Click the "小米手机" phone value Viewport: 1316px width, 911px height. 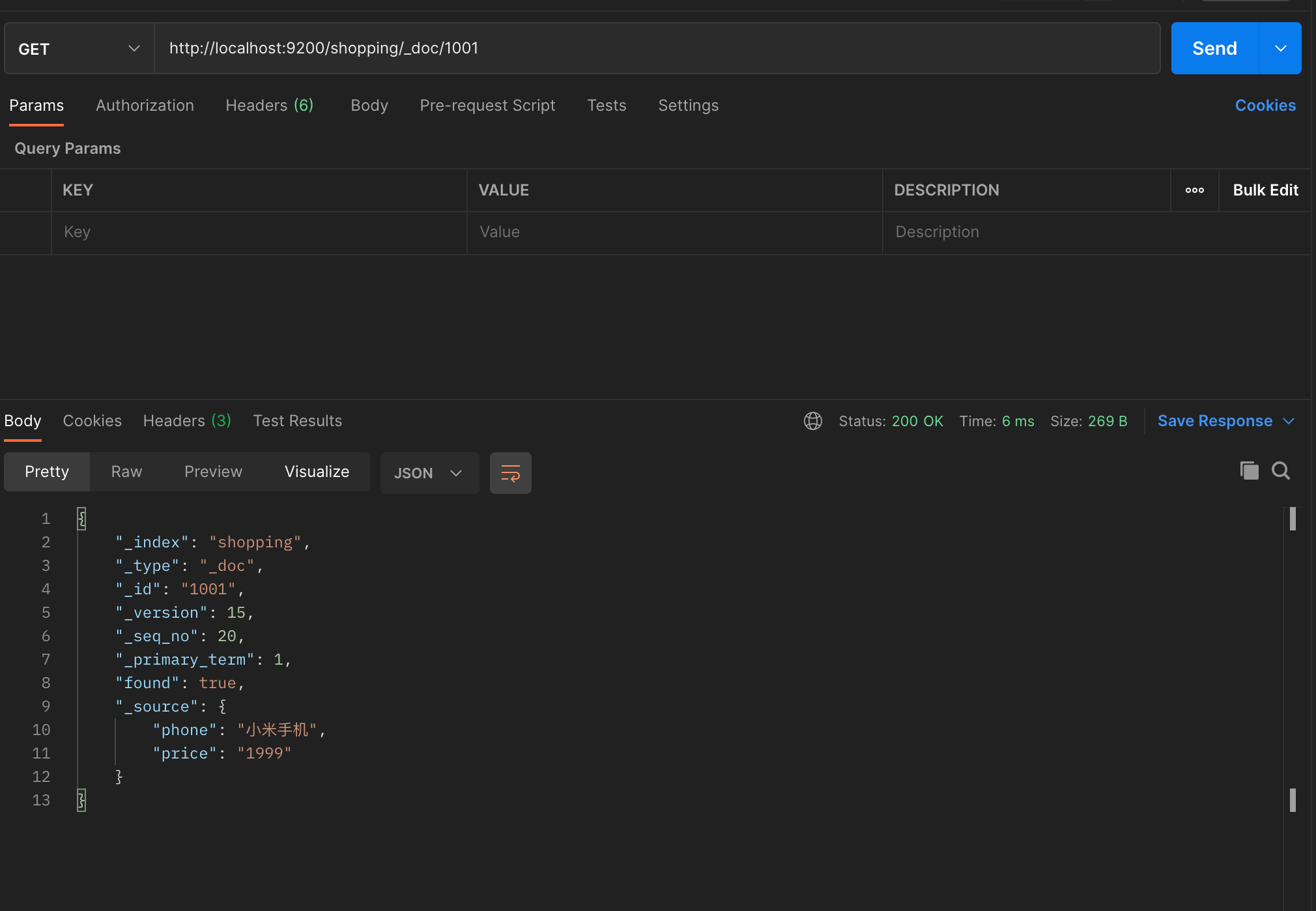coord(277,730)
